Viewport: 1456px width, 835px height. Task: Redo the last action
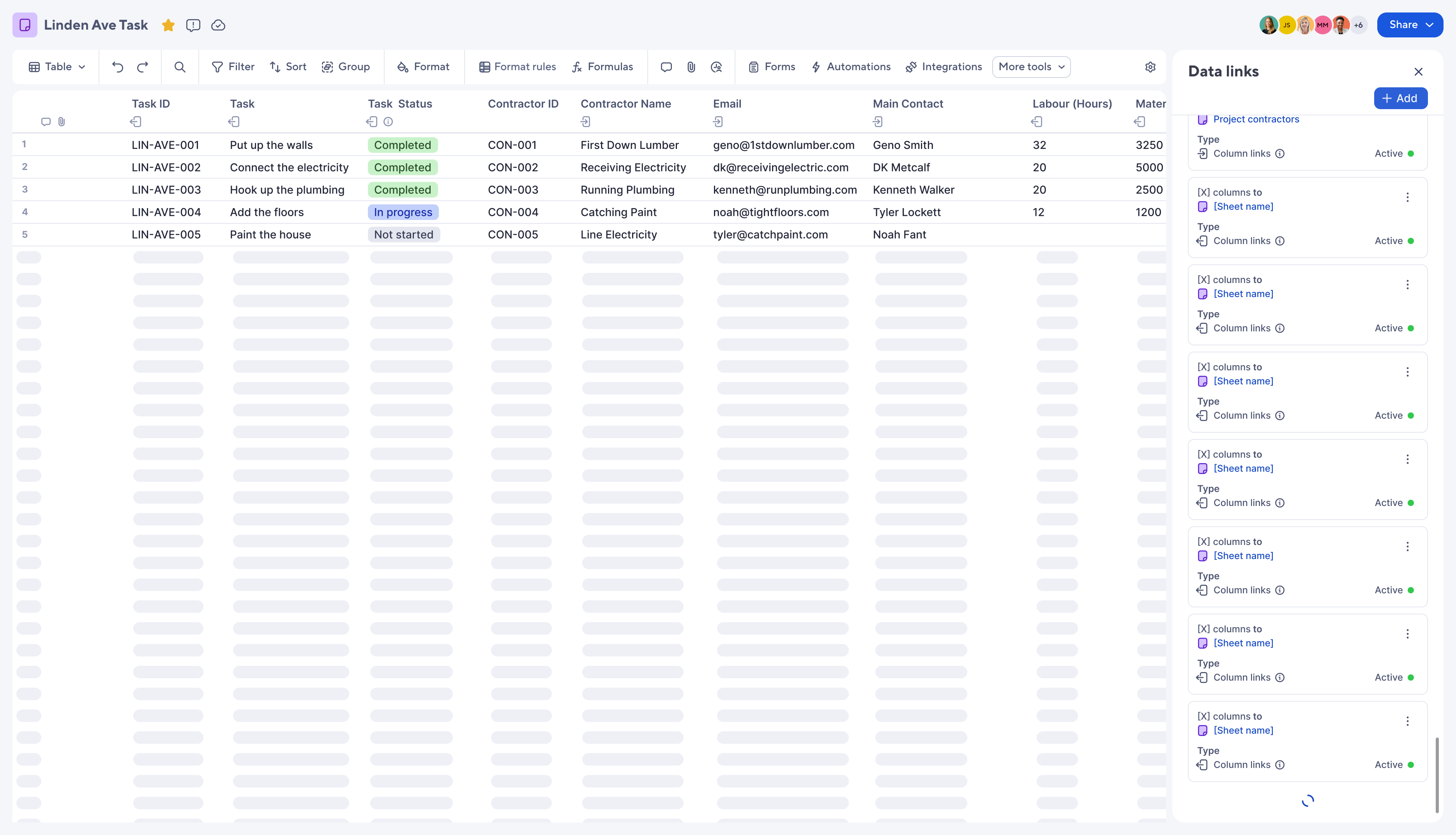point(143,67)
